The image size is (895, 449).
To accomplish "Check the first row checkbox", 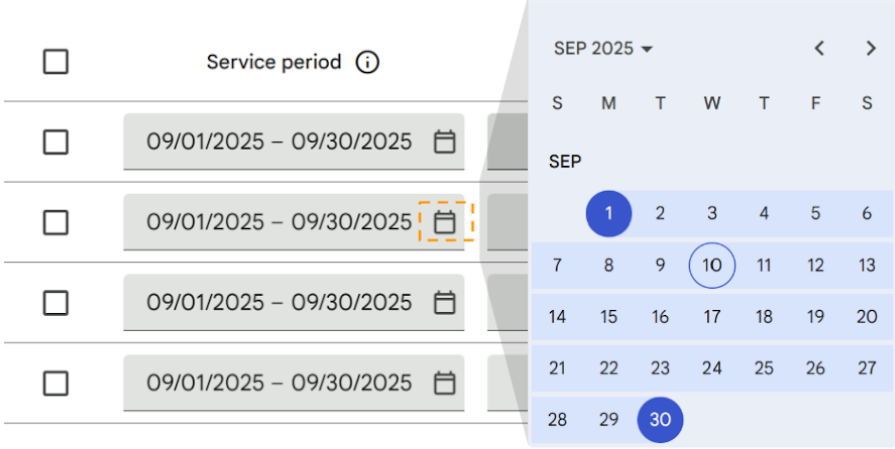I will (56, 142).
